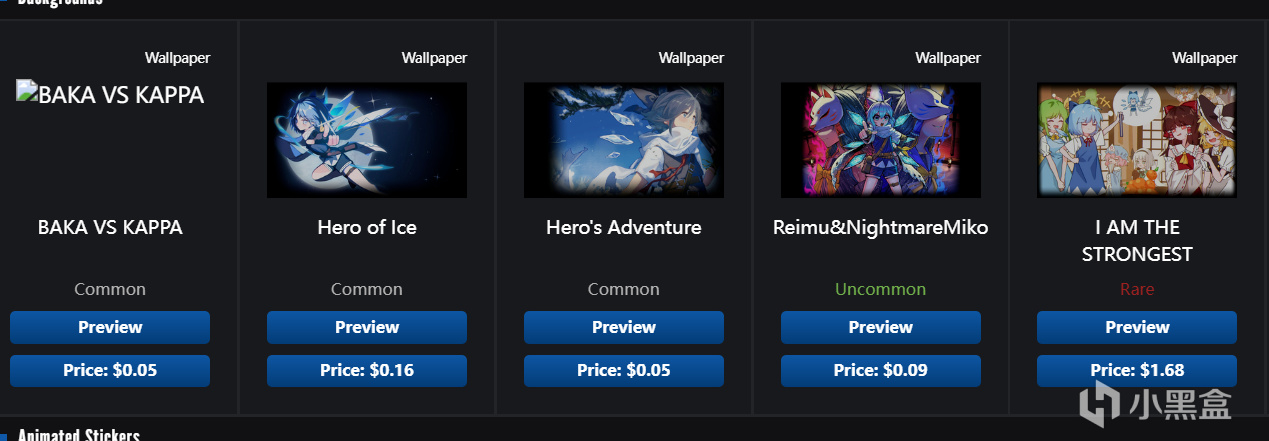The image size is (1269, 441).
Task: Click the Price: $0.16 button
Action: click(x=367, y=370)
